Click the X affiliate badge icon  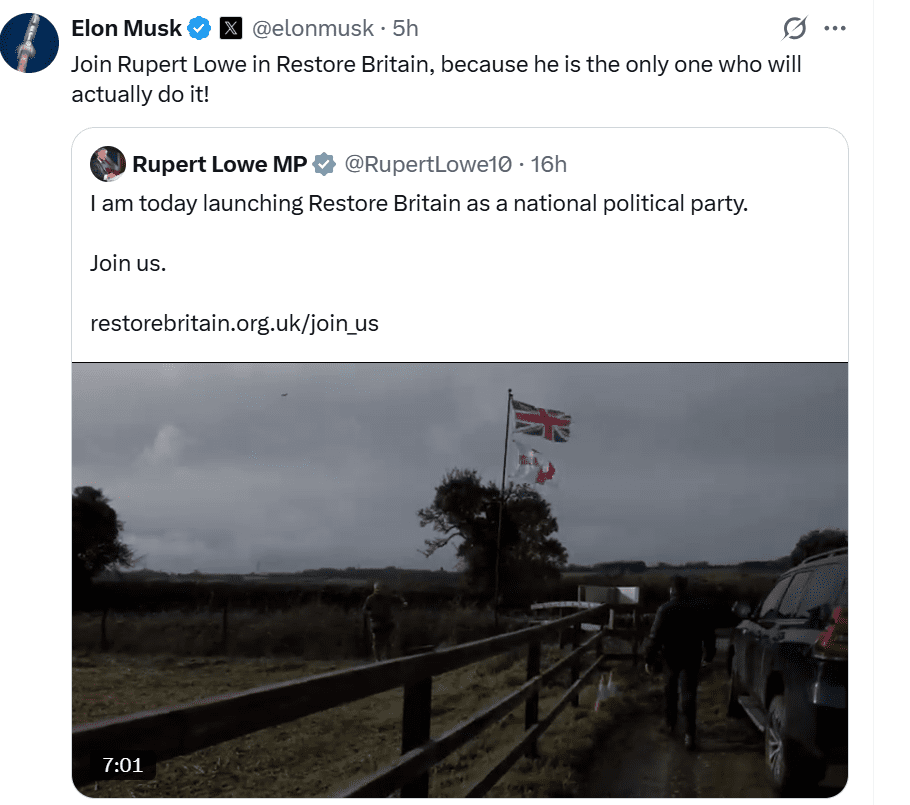(x=231, y=29)
